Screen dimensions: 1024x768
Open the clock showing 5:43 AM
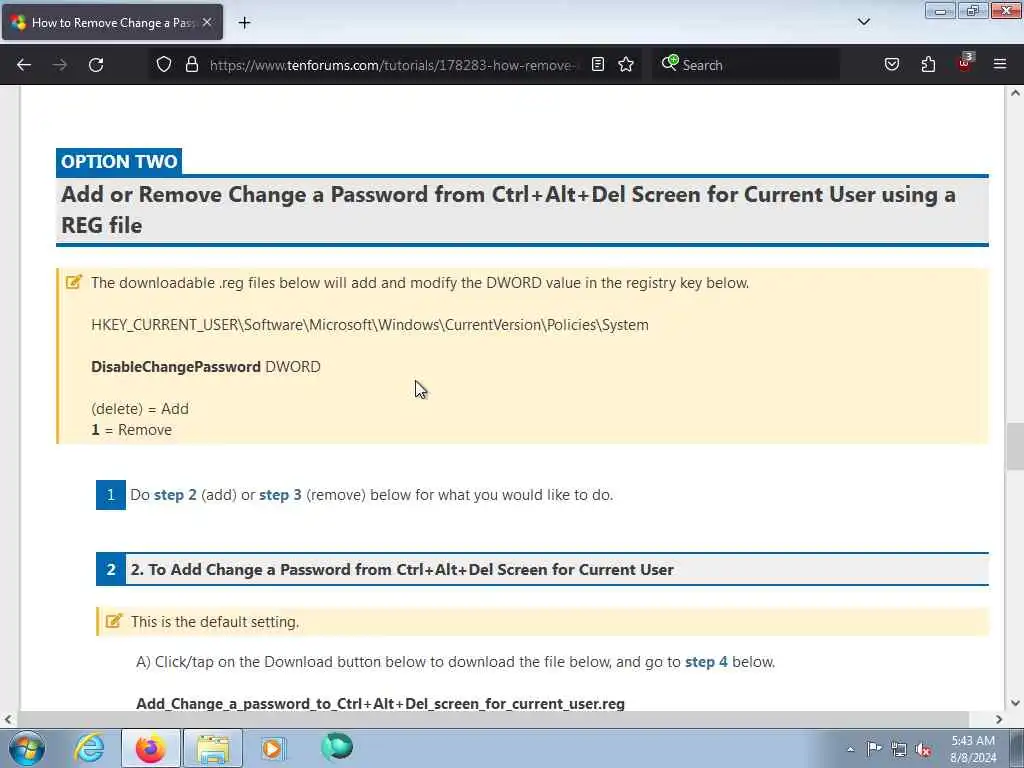tap(973, 749)
